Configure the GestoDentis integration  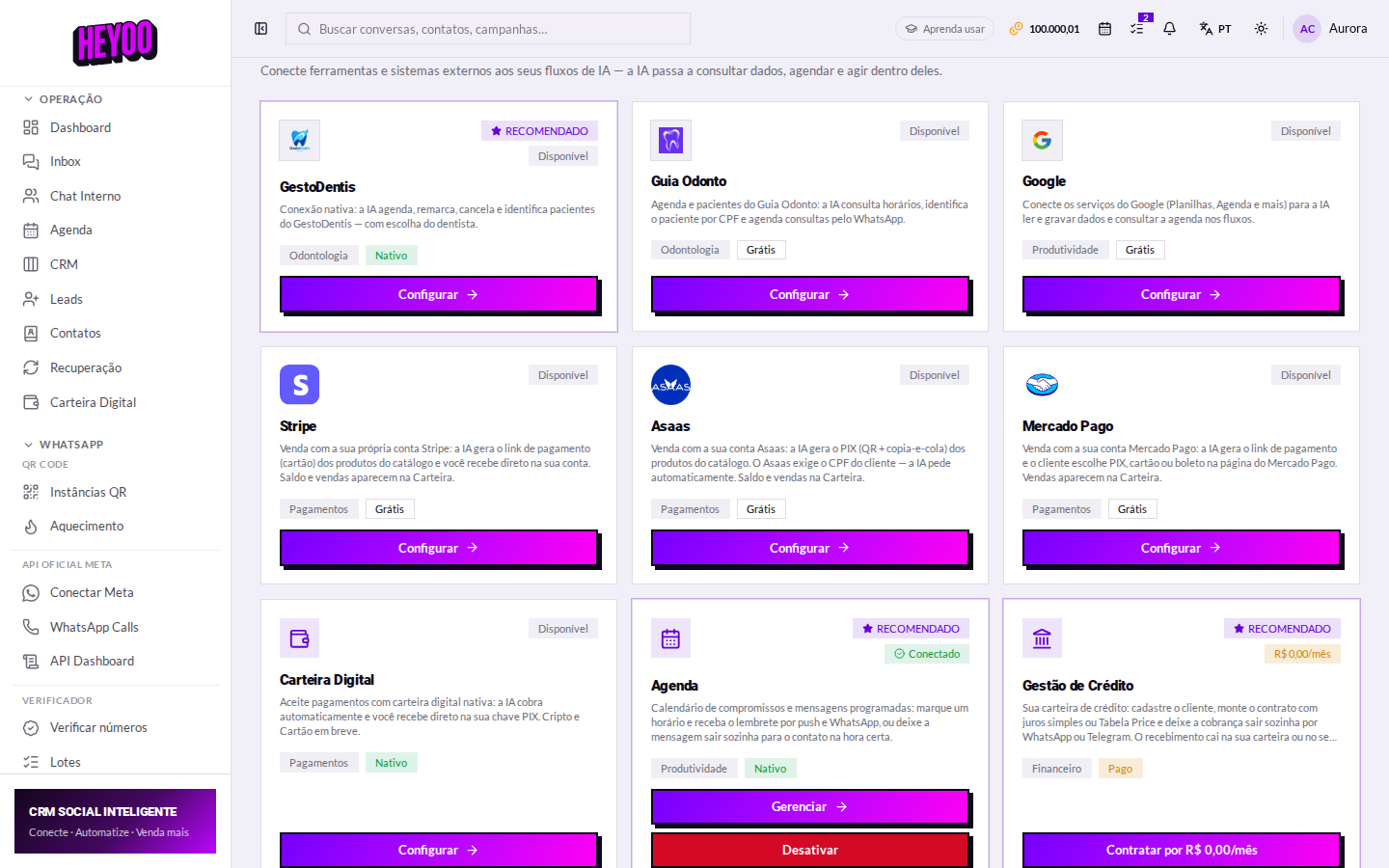coord(439,295)
